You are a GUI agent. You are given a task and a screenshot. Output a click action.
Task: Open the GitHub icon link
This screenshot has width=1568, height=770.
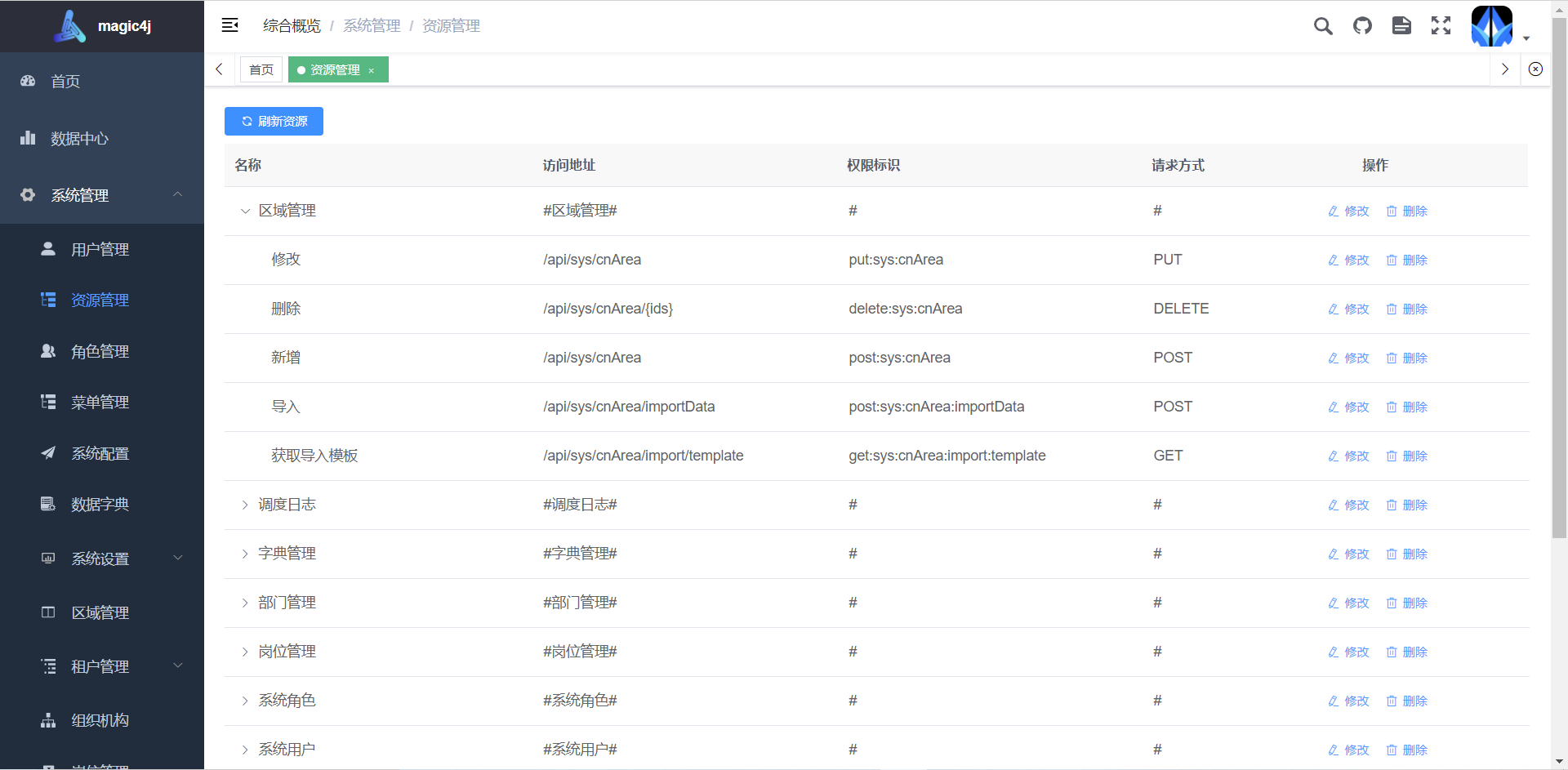point(1362,26)
